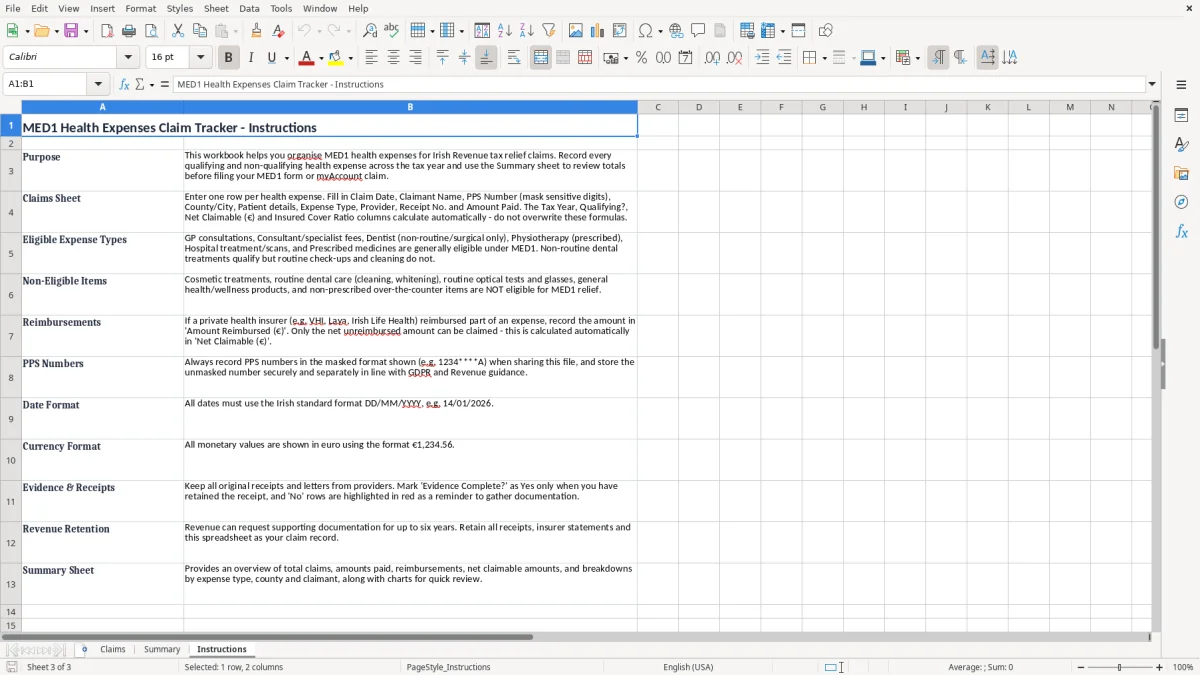Open Borders dropdown arrow
The image size is (1200, 675).
[824, 58]
